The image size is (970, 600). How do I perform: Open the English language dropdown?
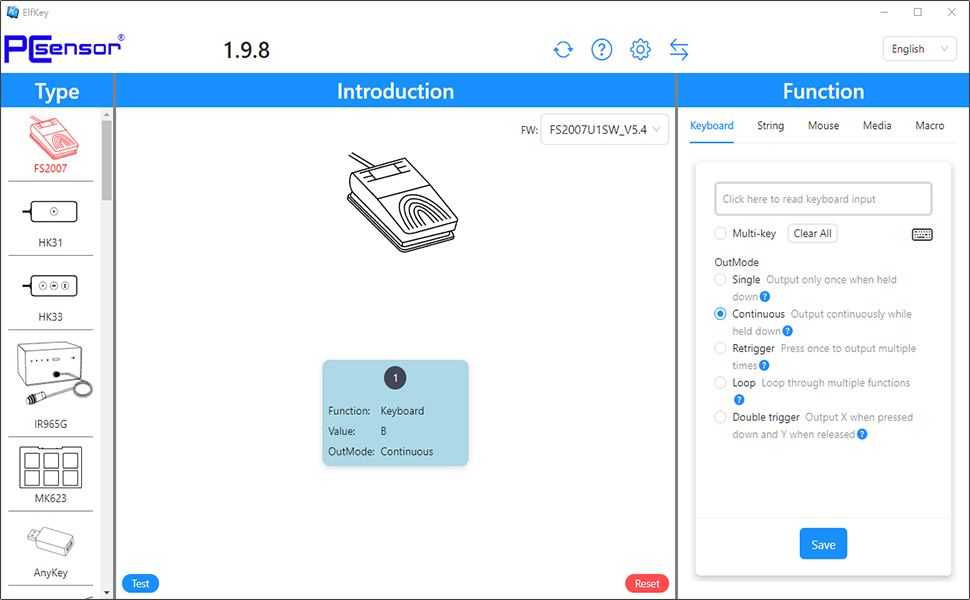click(919, 49)
